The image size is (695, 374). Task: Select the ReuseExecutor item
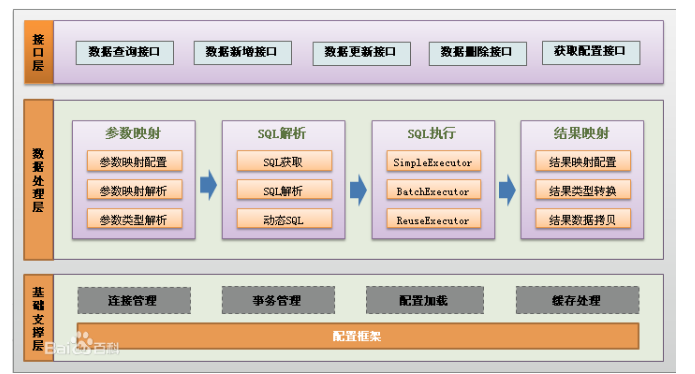pos(433,219)
